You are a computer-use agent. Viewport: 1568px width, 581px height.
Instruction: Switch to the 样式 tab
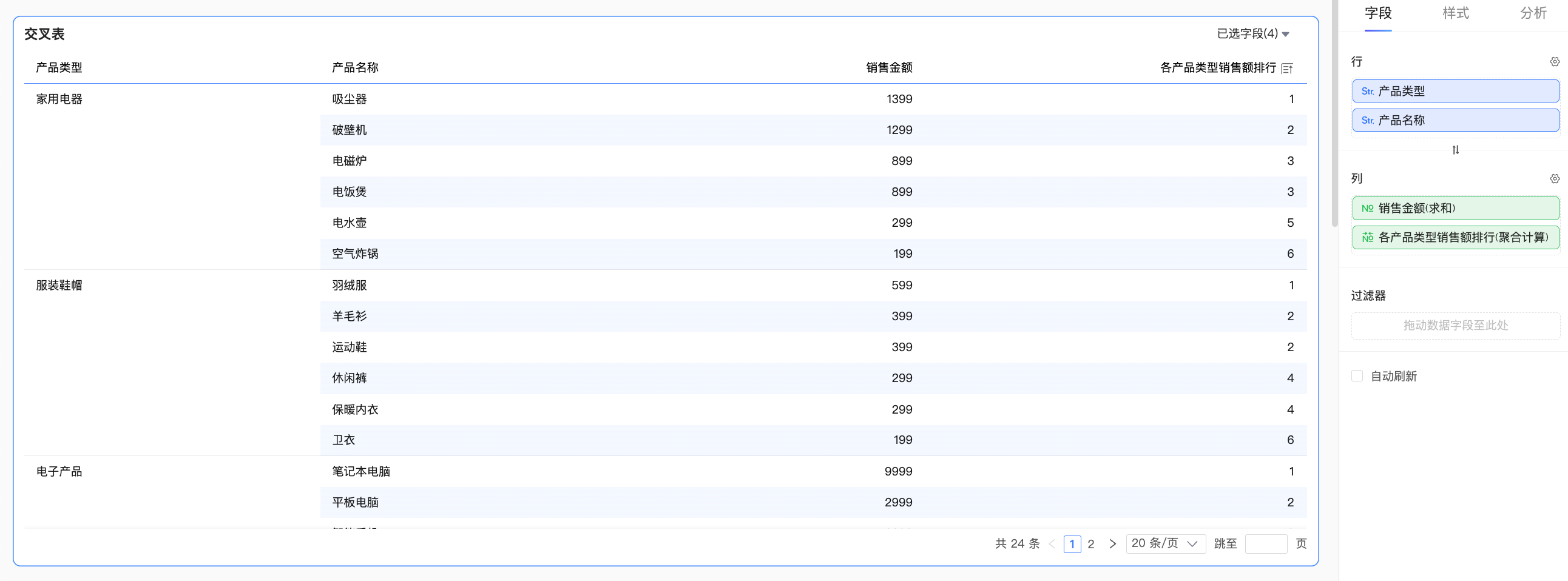coord(1455,13)
